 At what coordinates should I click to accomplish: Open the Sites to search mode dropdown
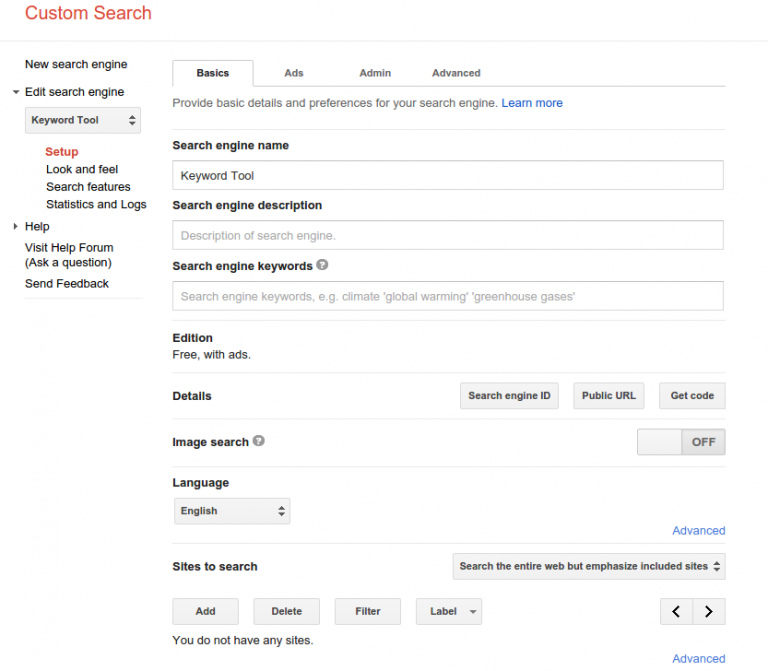point(589,566)
